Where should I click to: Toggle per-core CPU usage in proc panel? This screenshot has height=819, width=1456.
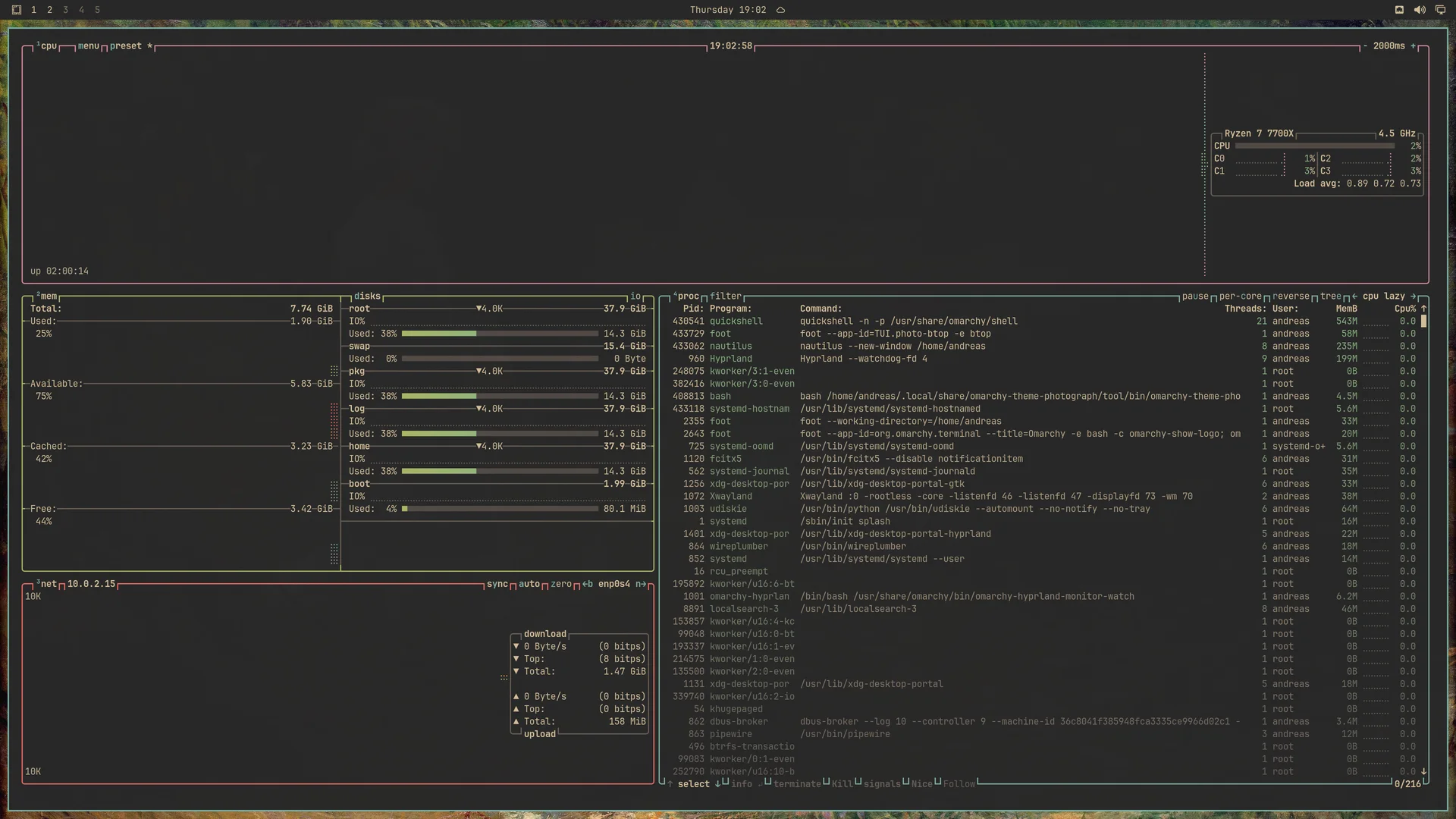(1241, 297)
